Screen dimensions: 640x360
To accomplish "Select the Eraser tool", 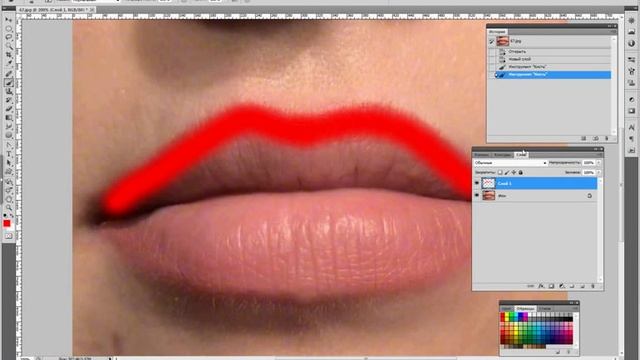I will 8,109.
